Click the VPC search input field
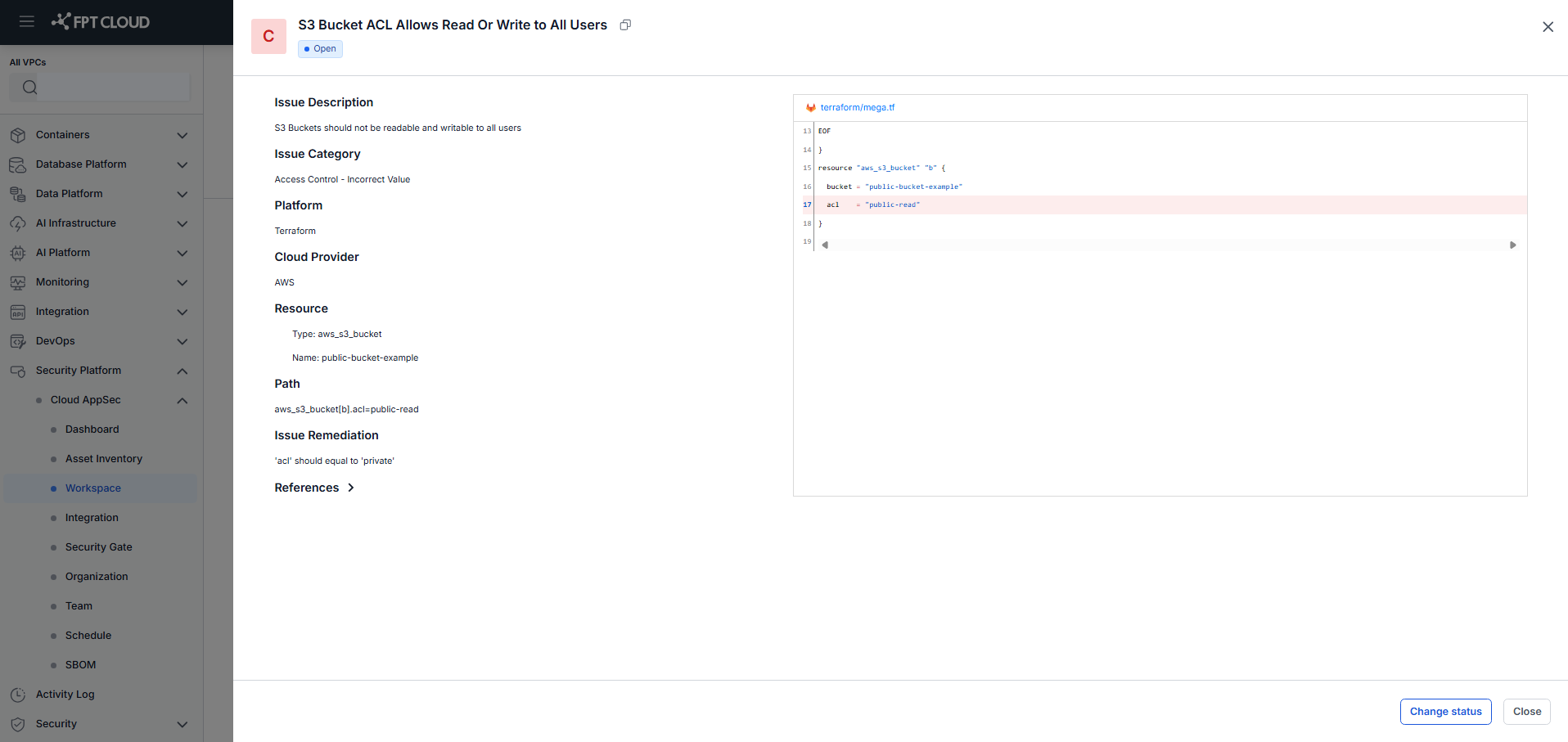Viewport: 1568px width, 742px height. [100, 88]
